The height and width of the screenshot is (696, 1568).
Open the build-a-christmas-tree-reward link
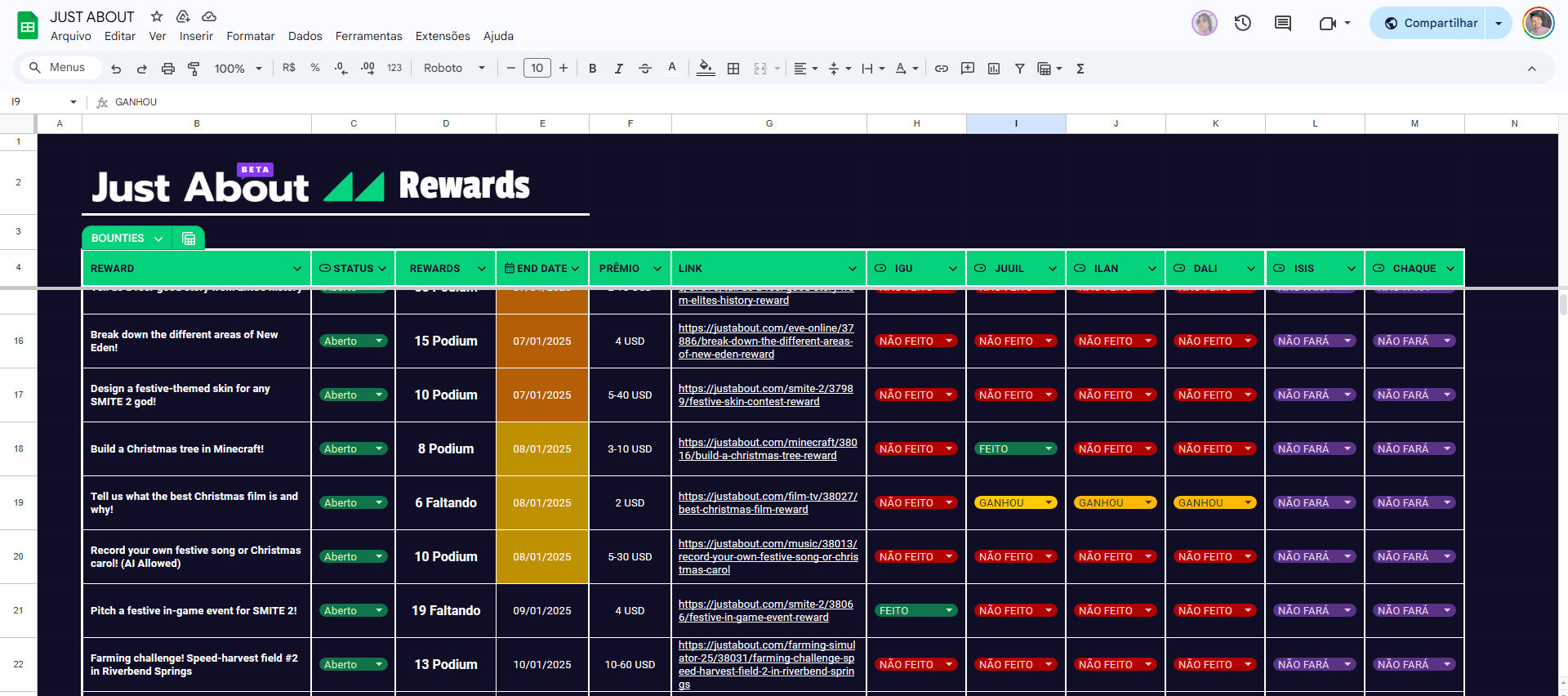[x=767, y=448]
